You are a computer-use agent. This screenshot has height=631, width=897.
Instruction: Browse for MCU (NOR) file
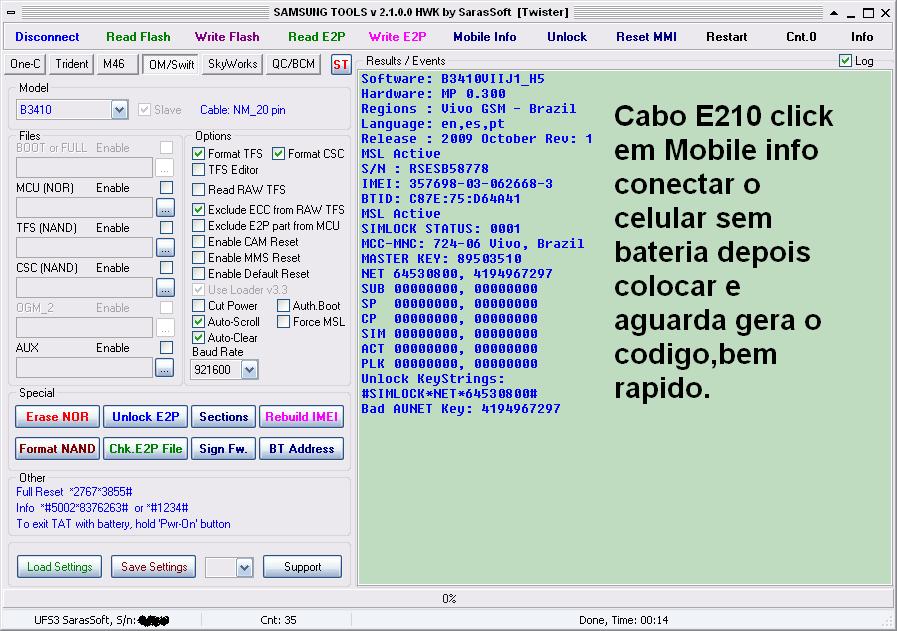pos(165,208)
